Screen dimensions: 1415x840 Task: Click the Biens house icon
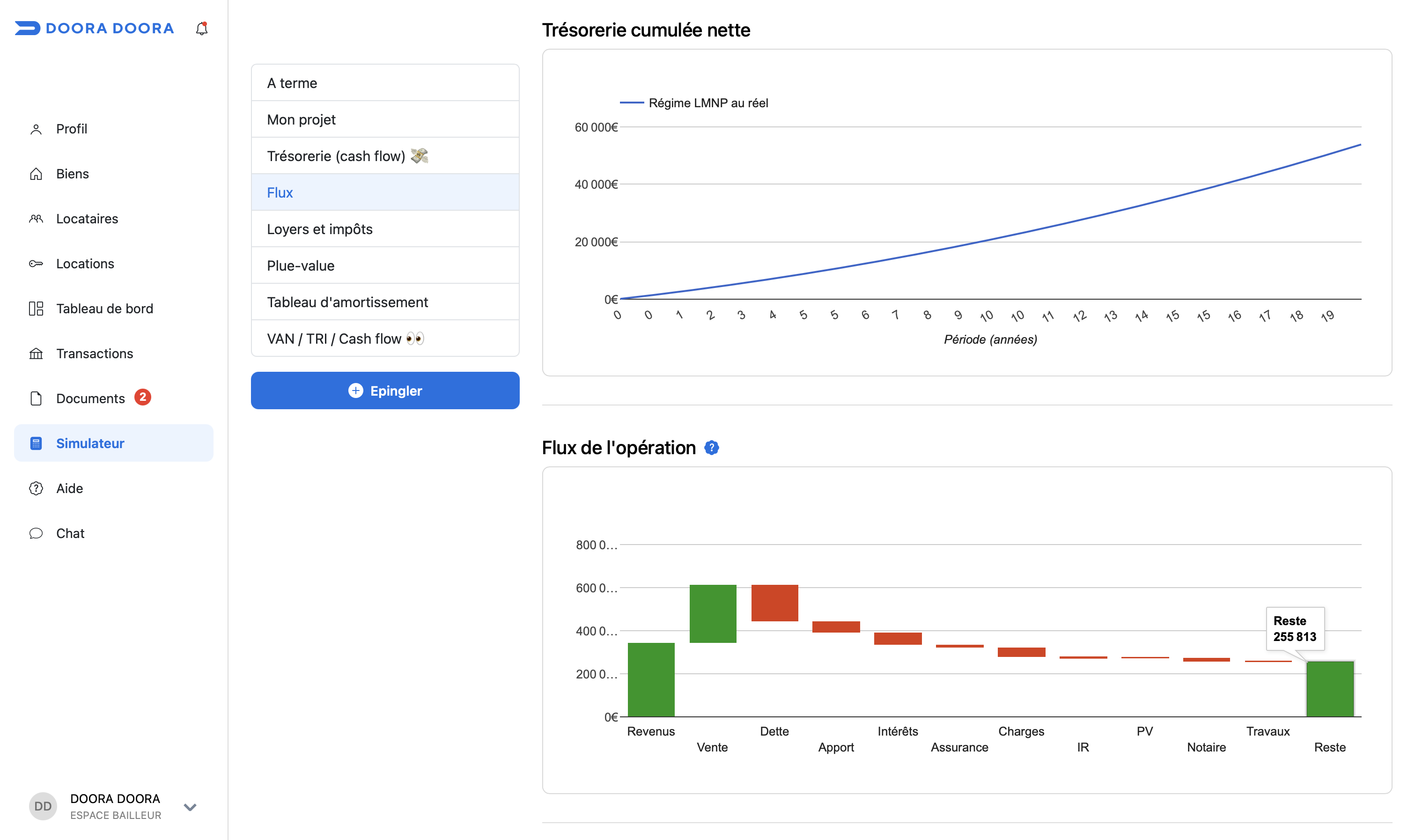[x=36, y=174]
